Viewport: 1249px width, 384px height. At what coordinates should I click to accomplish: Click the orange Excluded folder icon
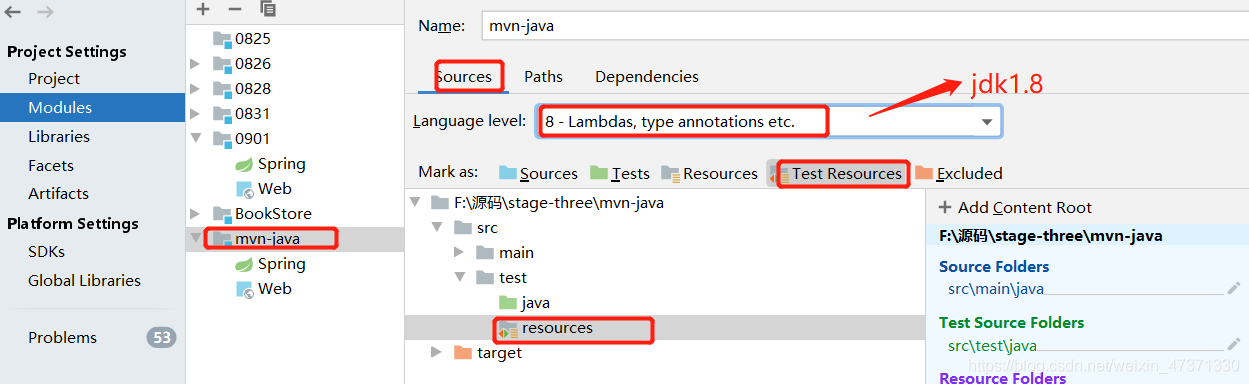(x=924, y=173)
